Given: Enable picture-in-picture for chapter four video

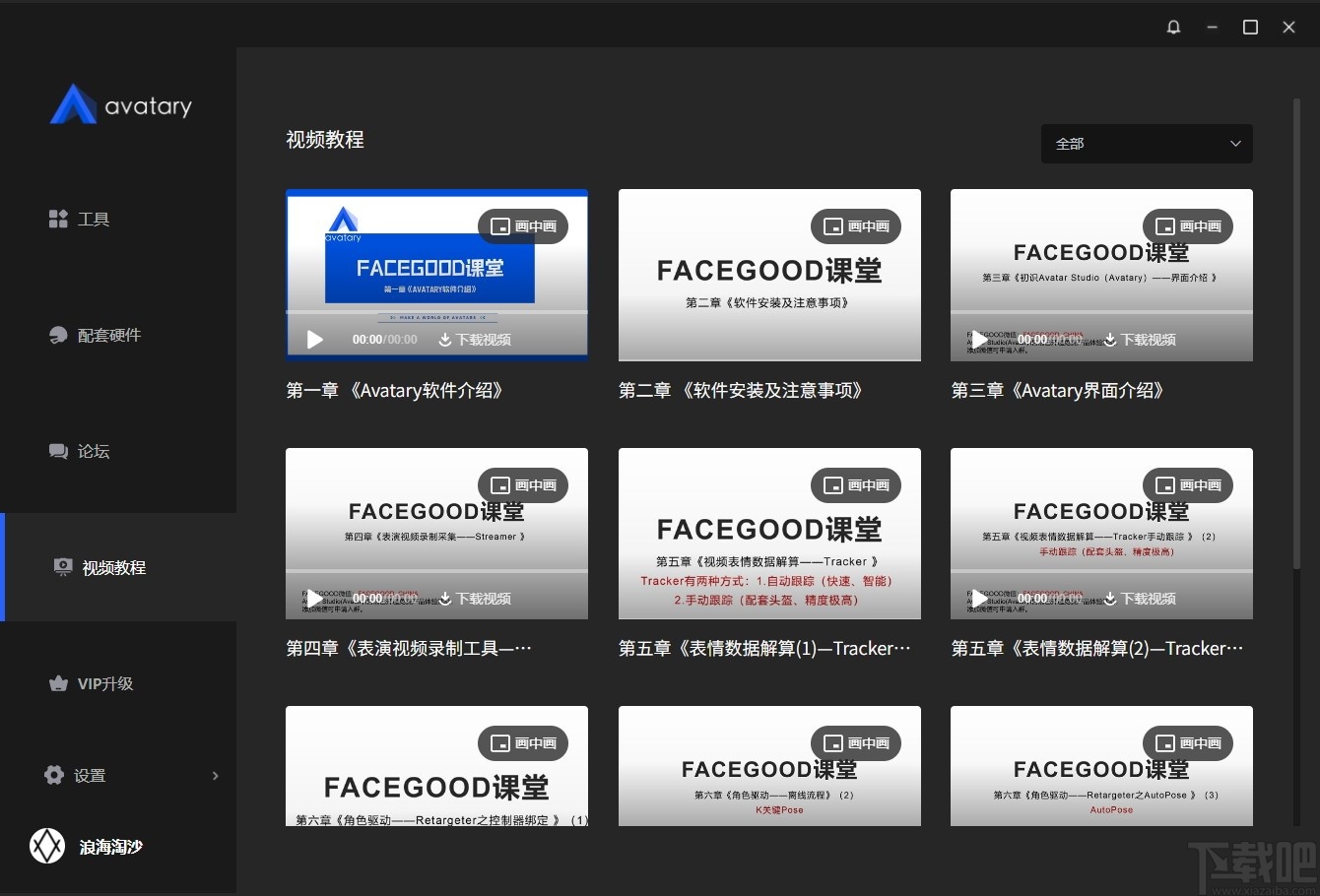Looking at the screenshot, I should click(523, 485).
